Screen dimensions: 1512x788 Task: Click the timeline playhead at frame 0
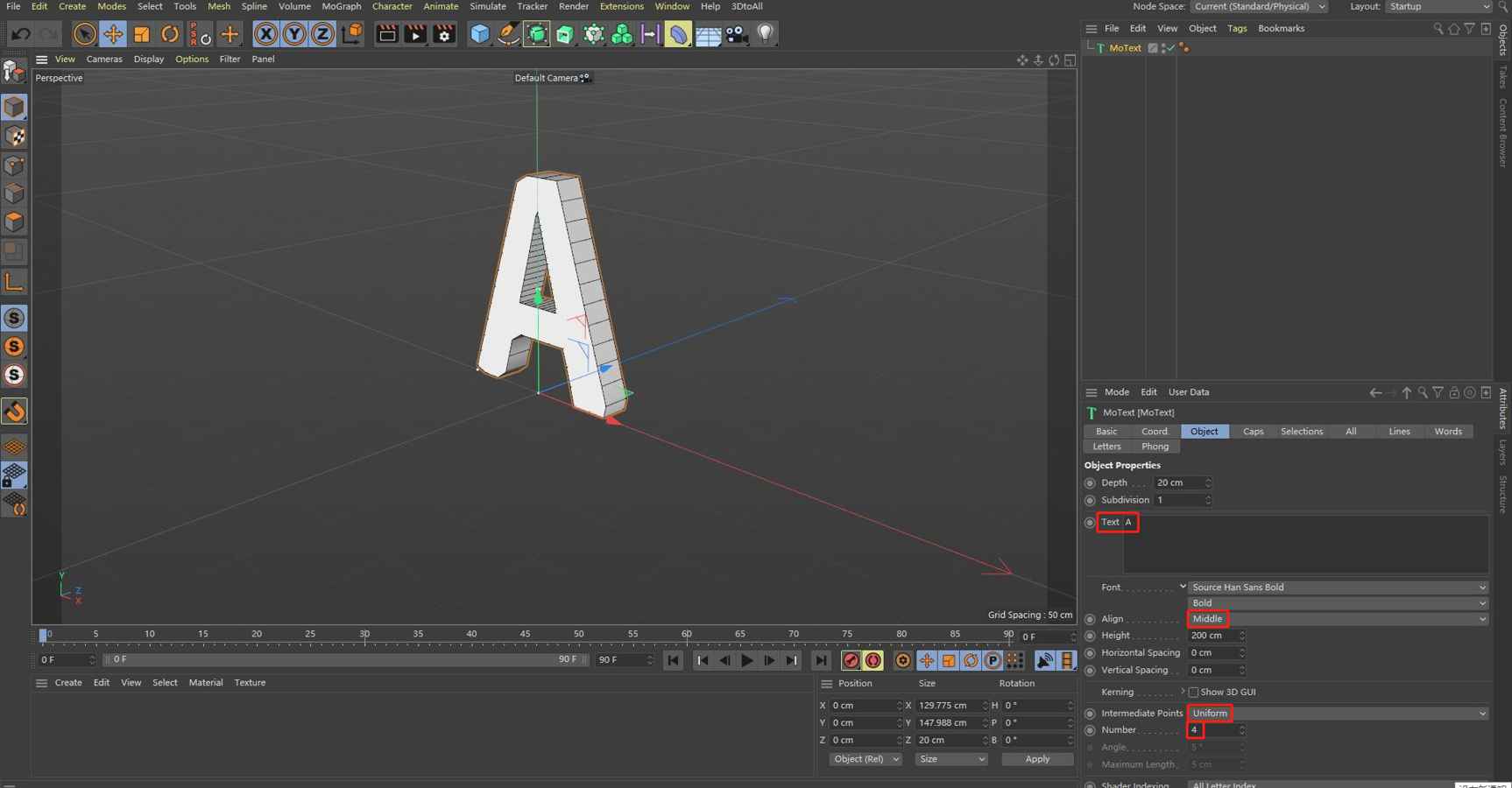coord(43,634)
